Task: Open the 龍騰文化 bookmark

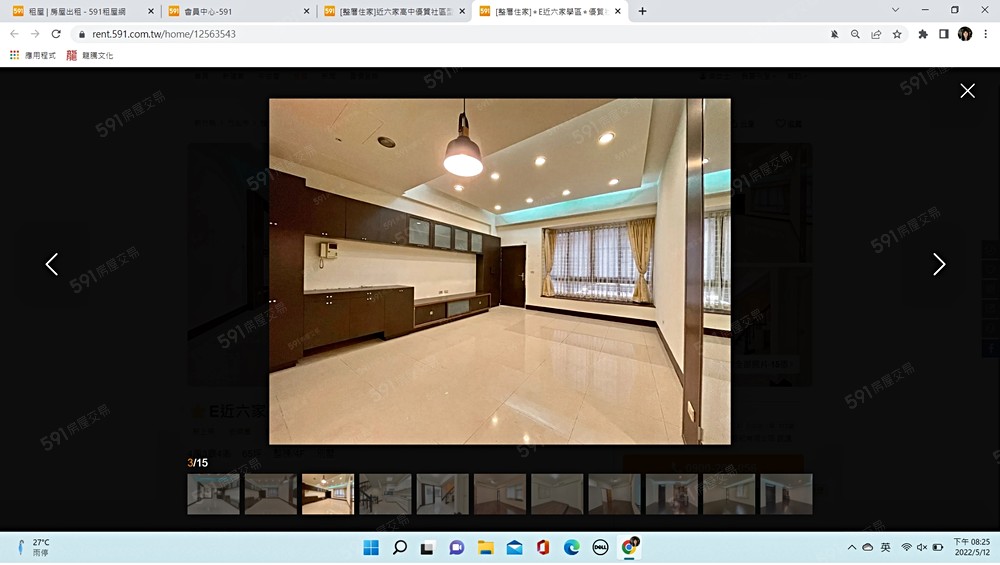Action: pos(90,55)
